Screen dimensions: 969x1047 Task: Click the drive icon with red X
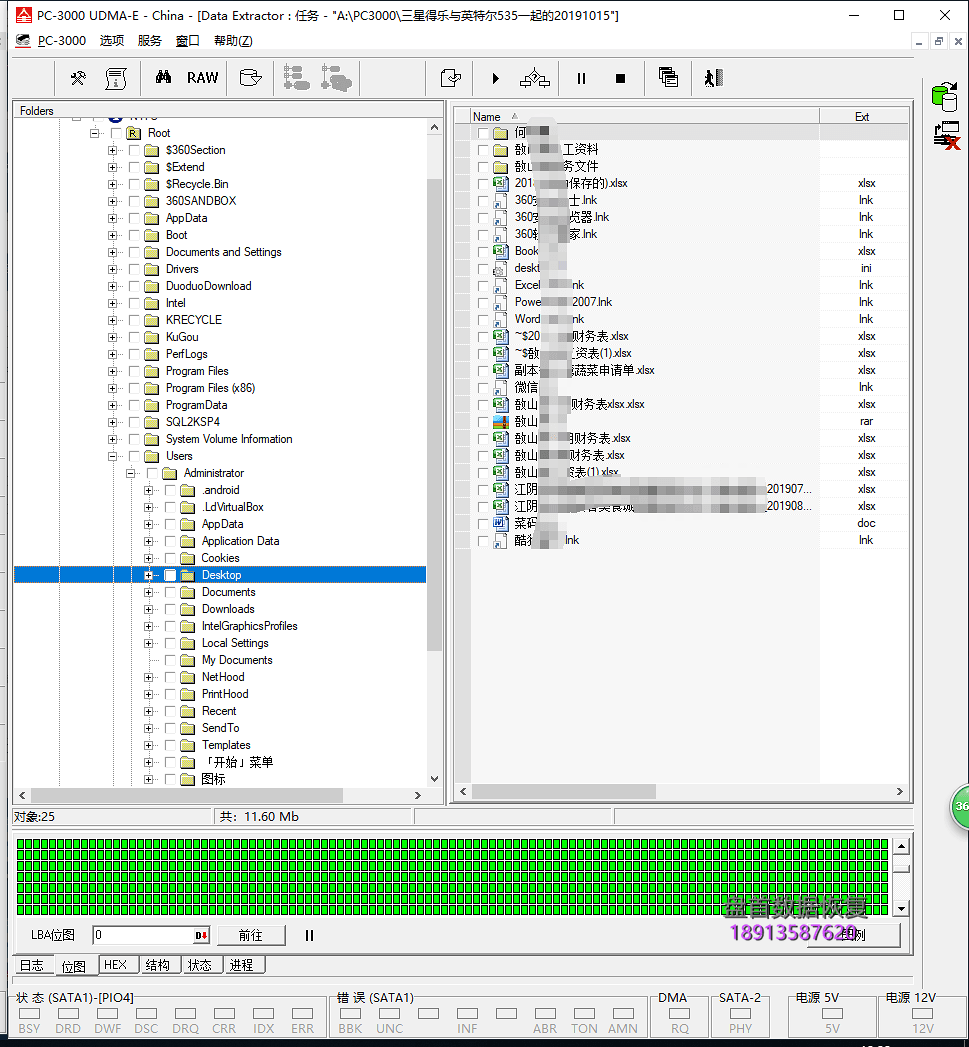[947, 136]
